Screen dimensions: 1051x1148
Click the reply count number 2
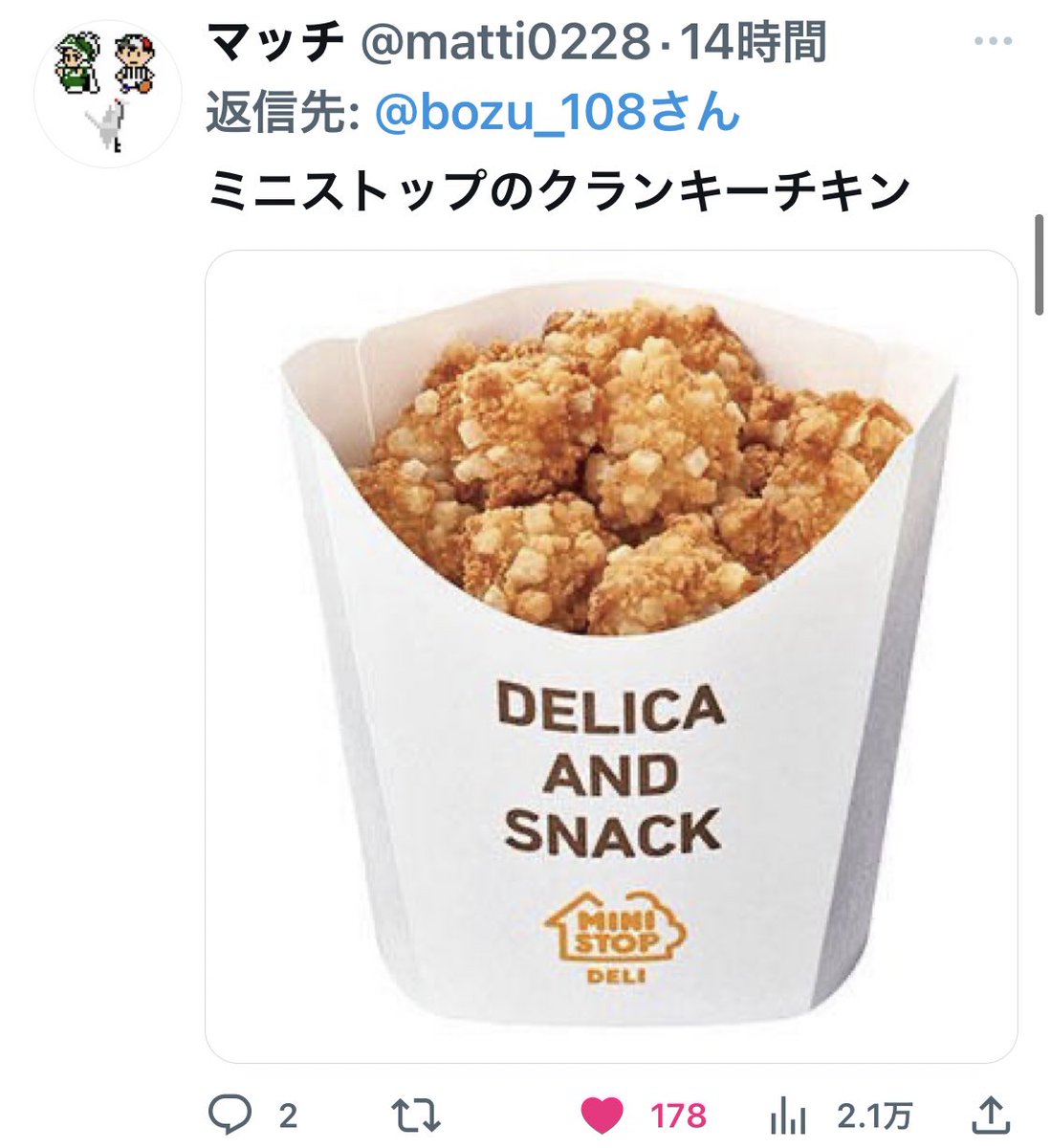pos(288,1115)
